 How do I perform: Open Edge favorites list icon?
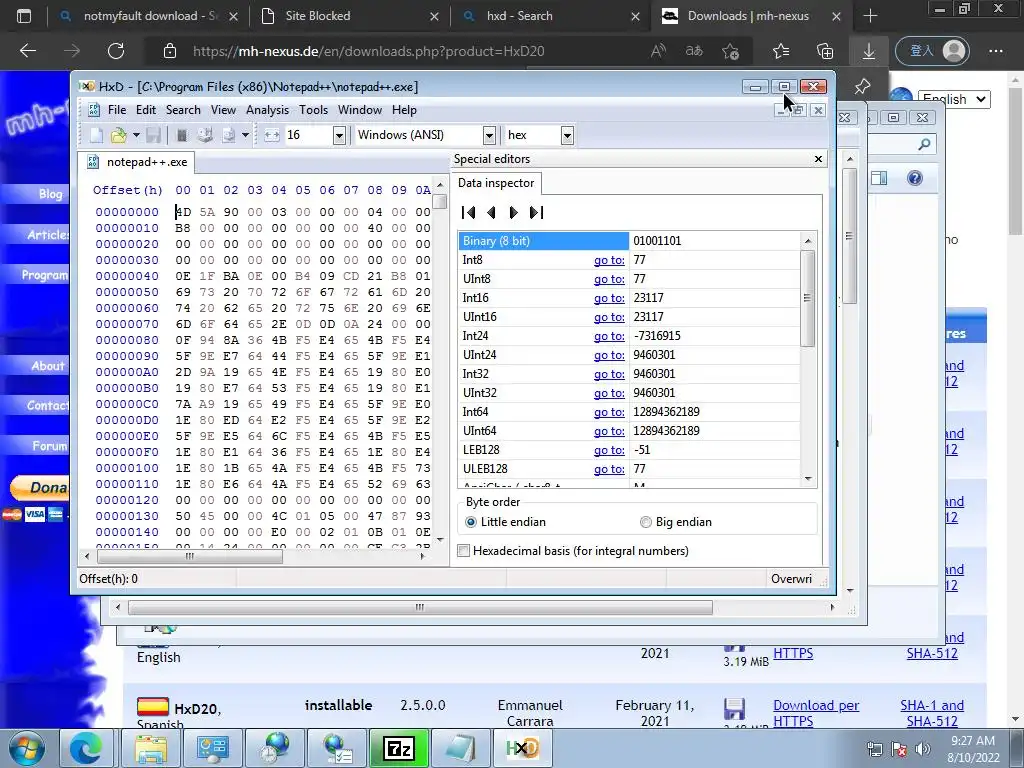click(x=781, y=51)
